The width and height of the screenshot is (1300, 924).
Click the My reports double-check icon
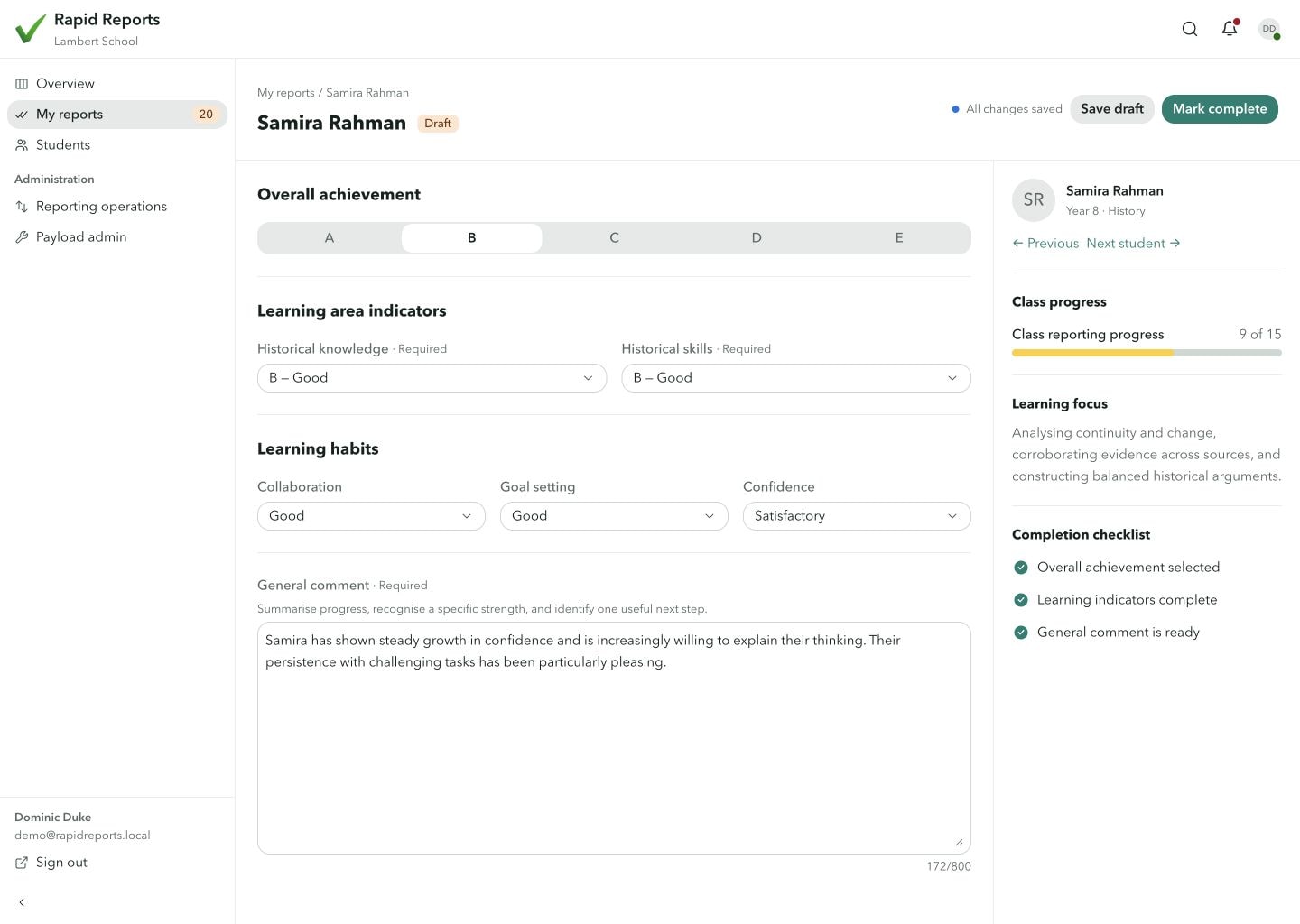tap(22, 115)
